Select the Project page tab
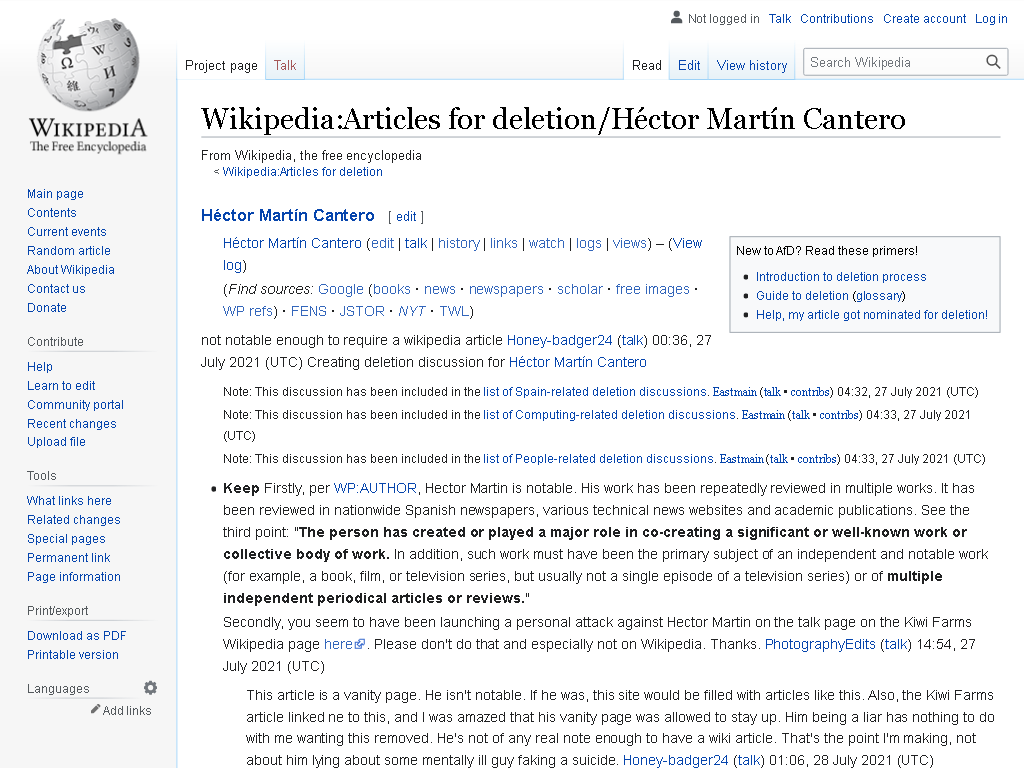1024x768 pixels. click(x=221, y=65)
